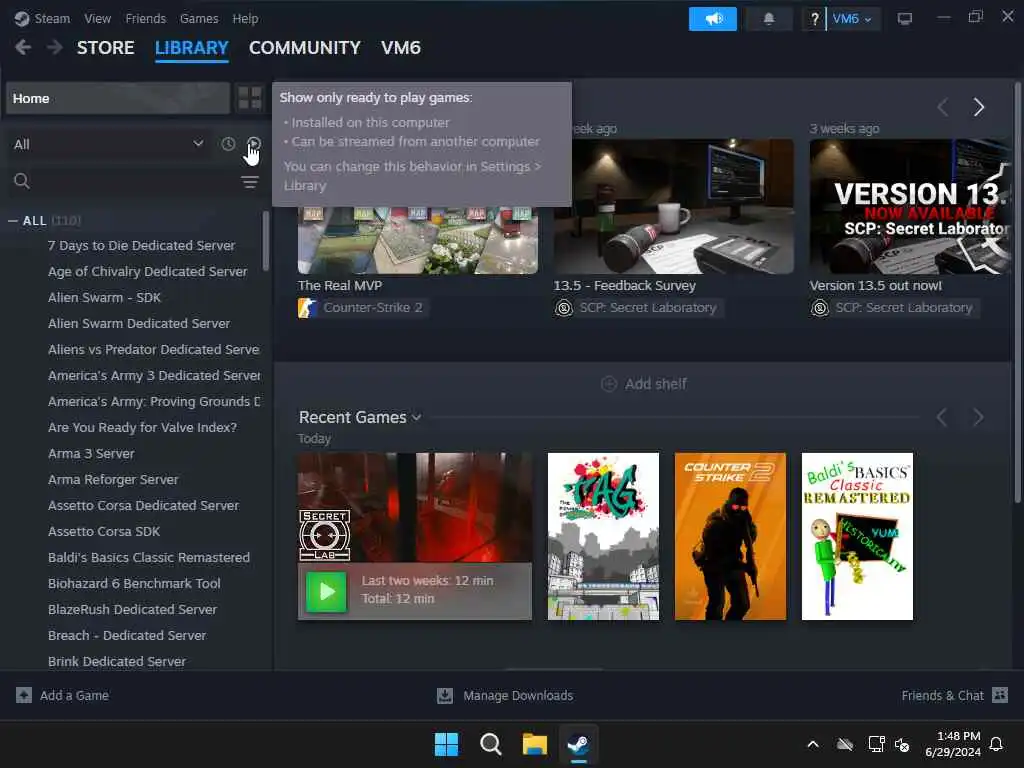Screen dimensions: 1024x768
Task: Open Baldi's Basics recent game cover
Action: [857, 536]
